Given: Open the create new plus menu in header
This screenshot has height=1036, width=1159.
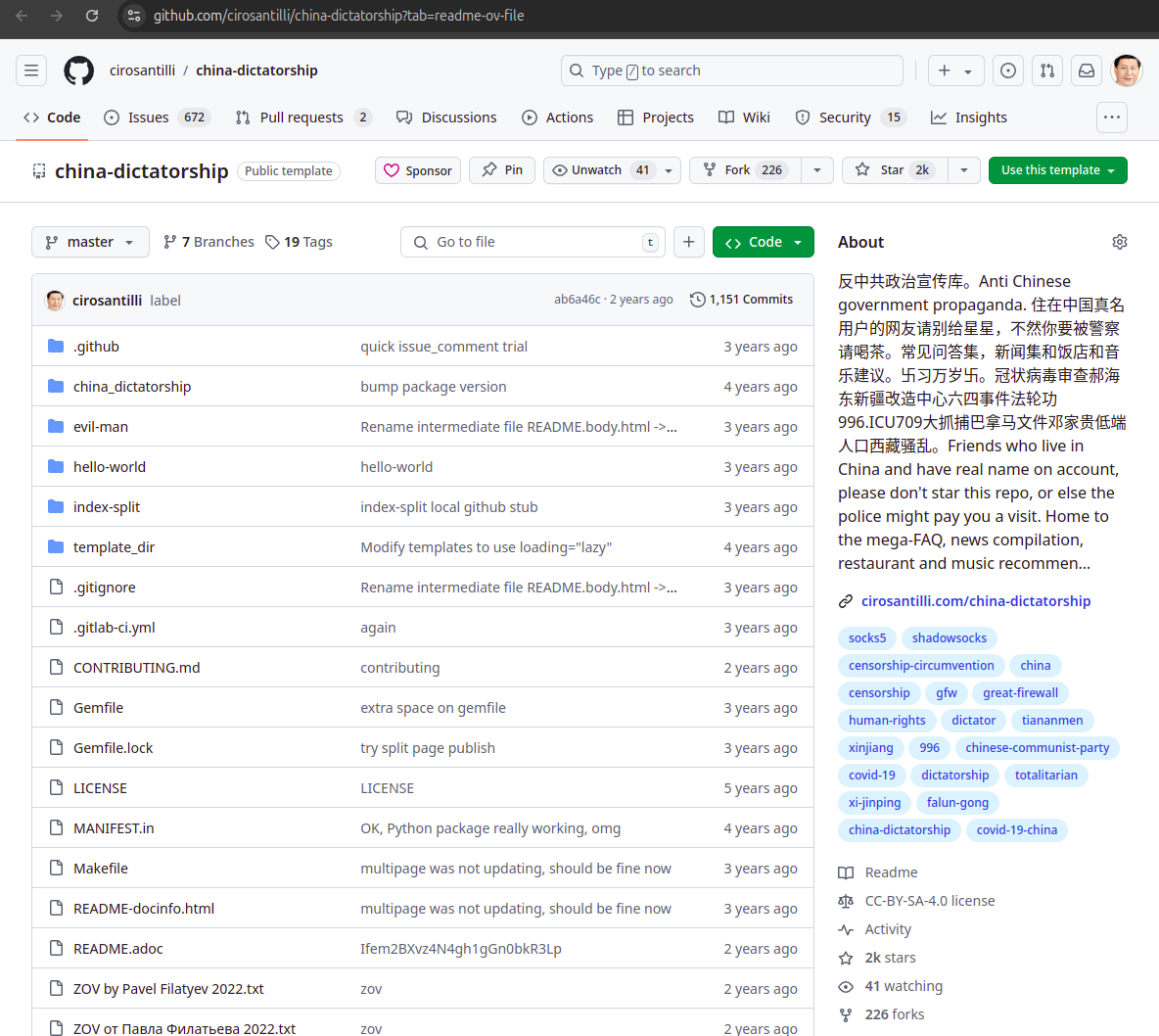Looking at the screenshot, I should (x=955, y=71).
